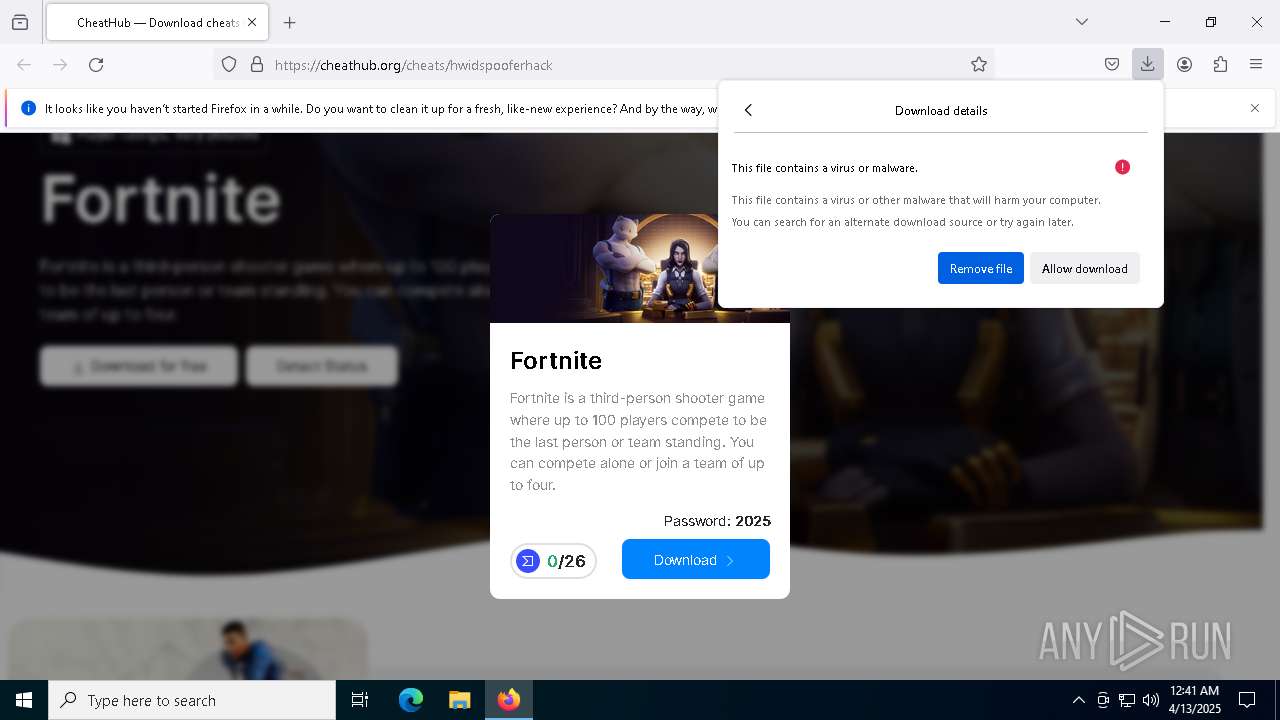The height and width of the screenshot is (720, 1280).
Task: Launch Microsoft Edge from the taskbar
Action: (x=411, y=700)
